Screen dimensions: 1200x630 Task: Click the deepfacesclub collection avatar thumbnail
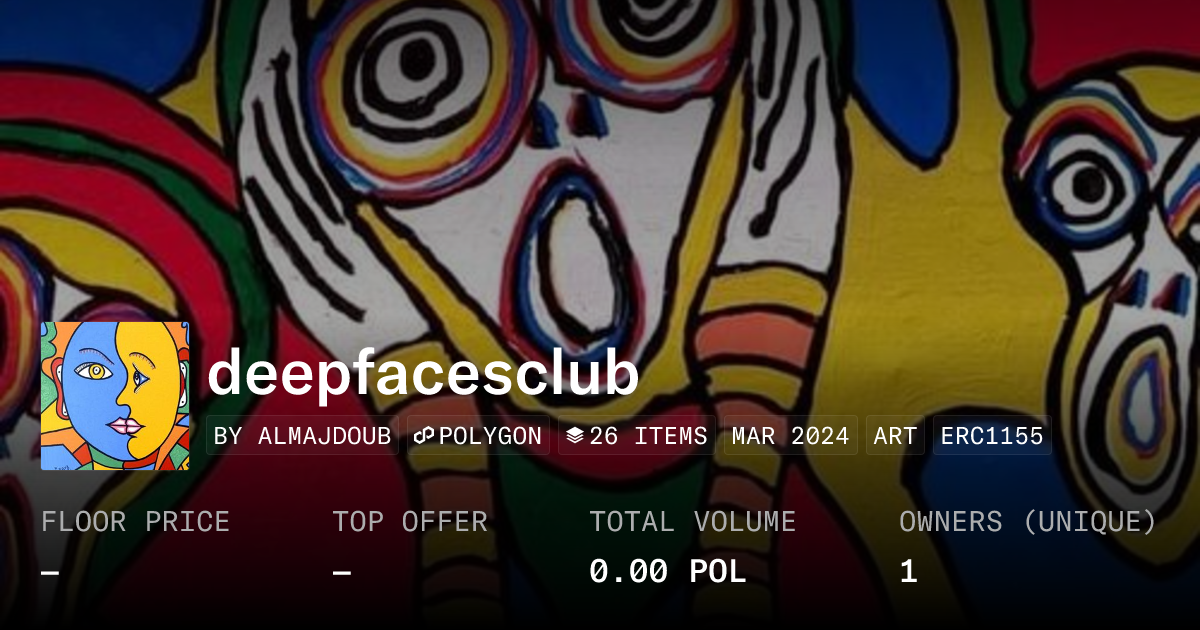[x=115, y=396]
